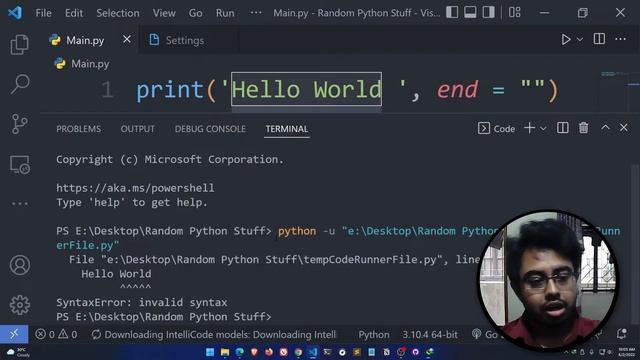Launch Microsoft Edge from taskbar
Viewport: 640px width, 360px height.
coord(240,352)
